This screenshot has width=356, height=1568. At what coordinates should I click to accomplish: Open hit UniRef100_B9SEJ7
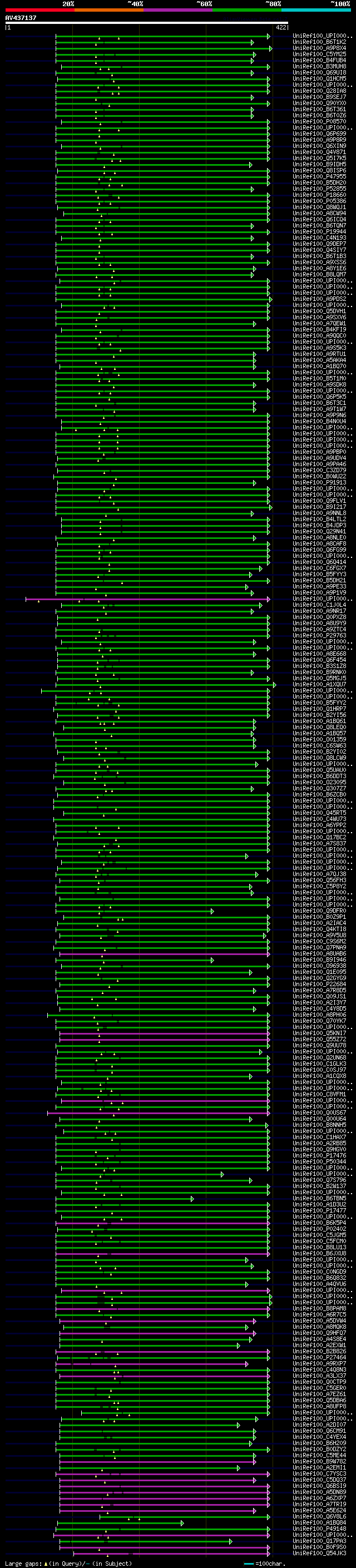pyautogui.click(x=319, y=97)
